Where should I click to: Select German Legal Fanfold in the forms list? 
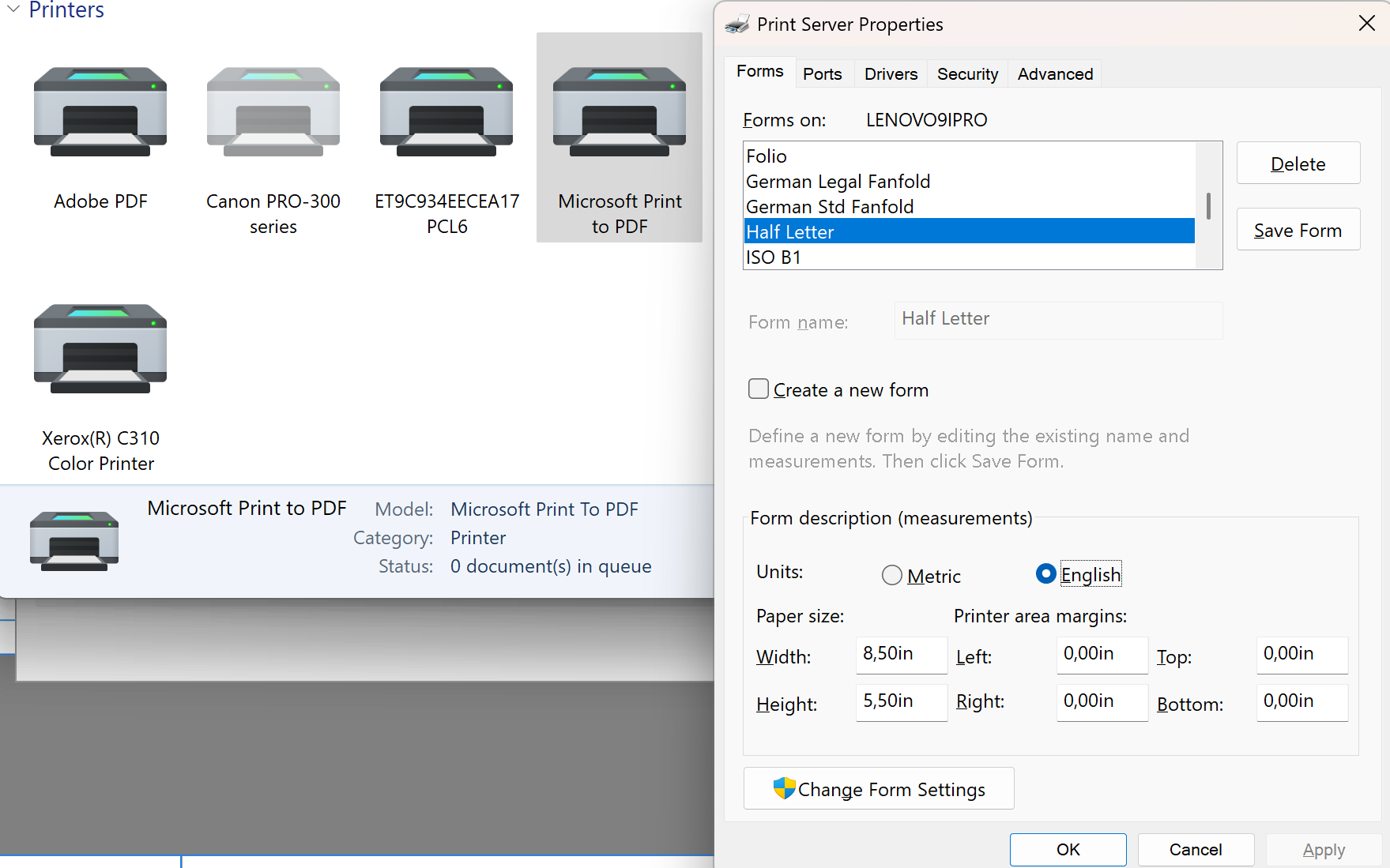click(x=970, y=182)
